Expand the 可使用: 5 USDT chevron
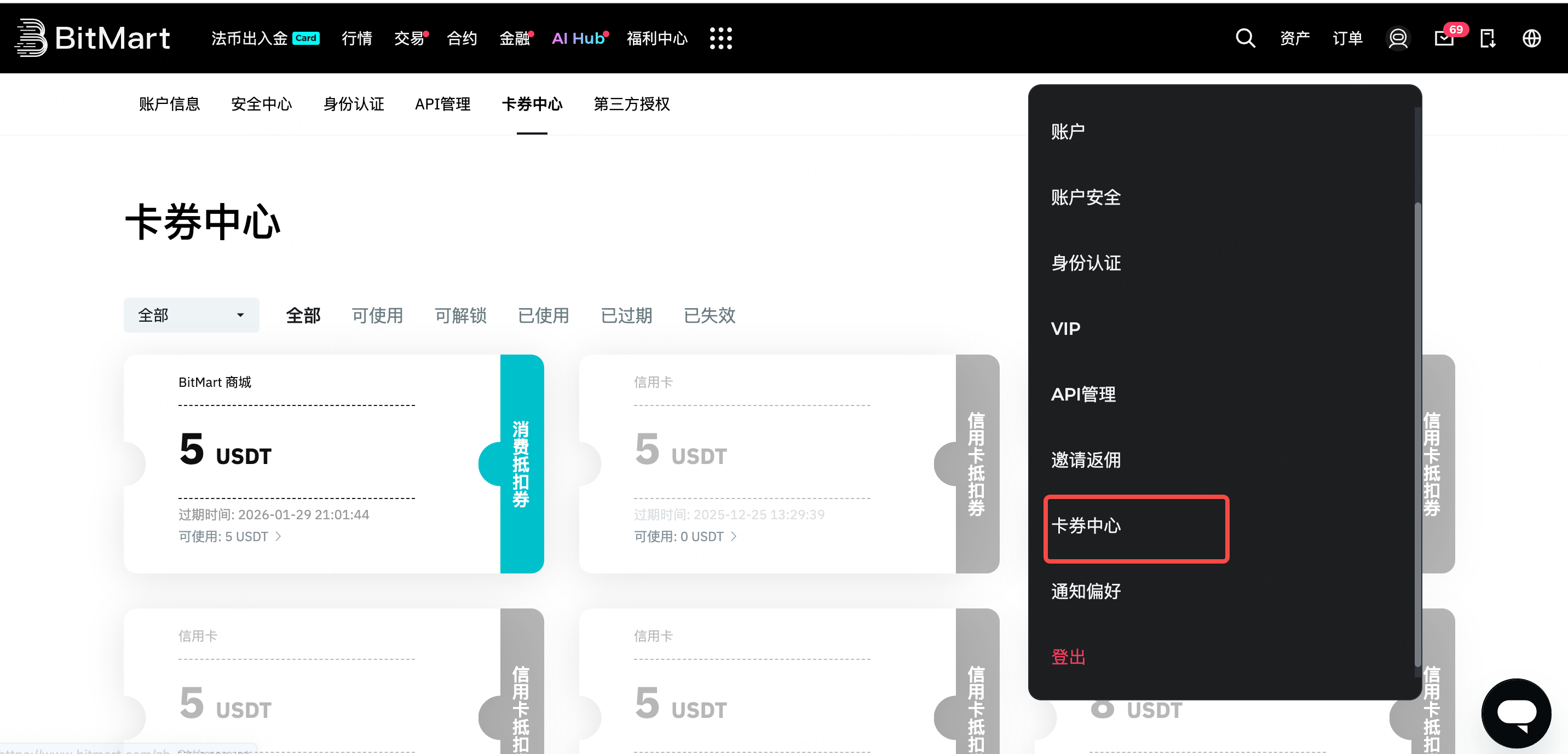This screenshot has width=1568, height=754. coord(279,536)
